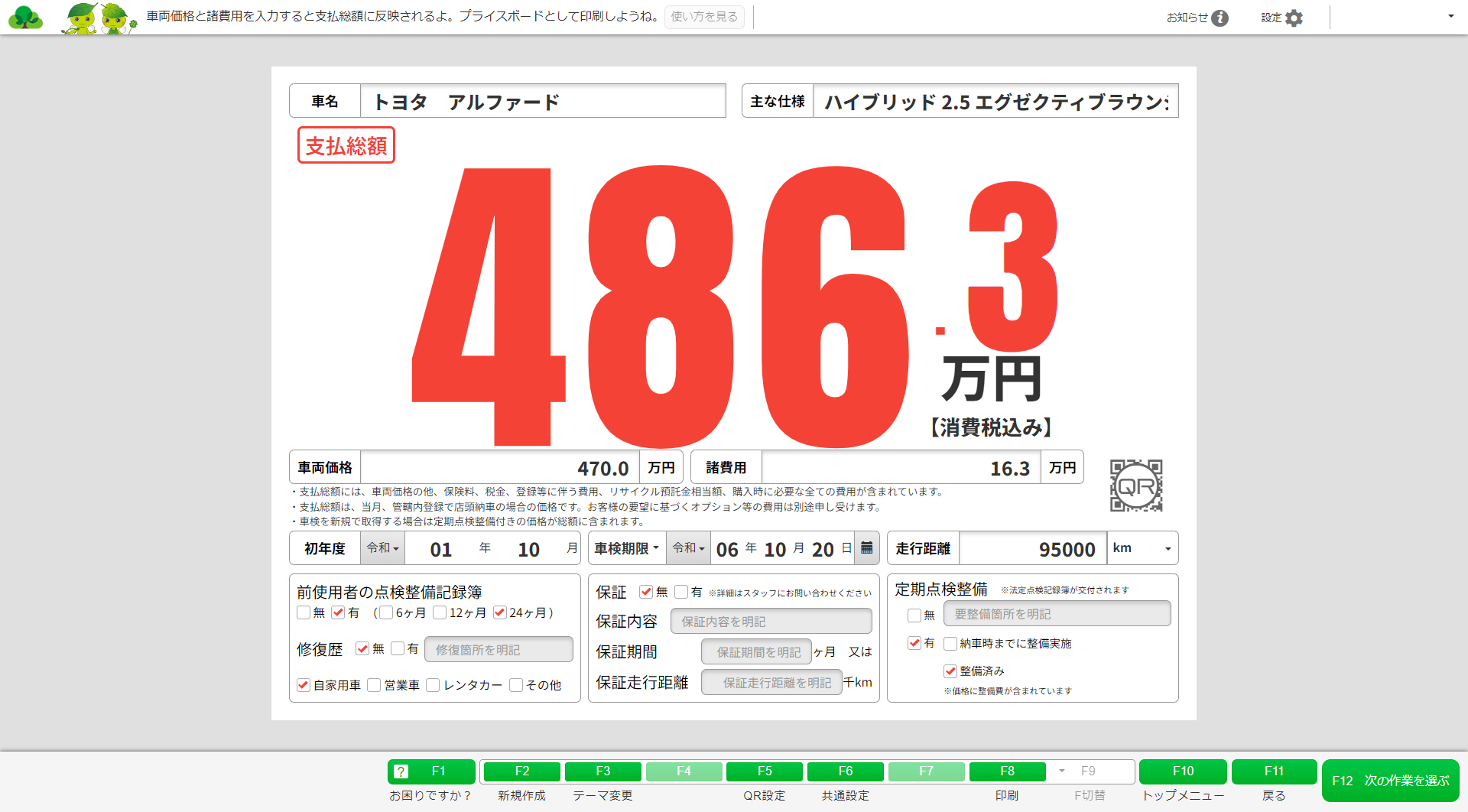Screen dimensions: 1468x812
Task: Click the green tree logo top-left
Action: pos(25,17)
